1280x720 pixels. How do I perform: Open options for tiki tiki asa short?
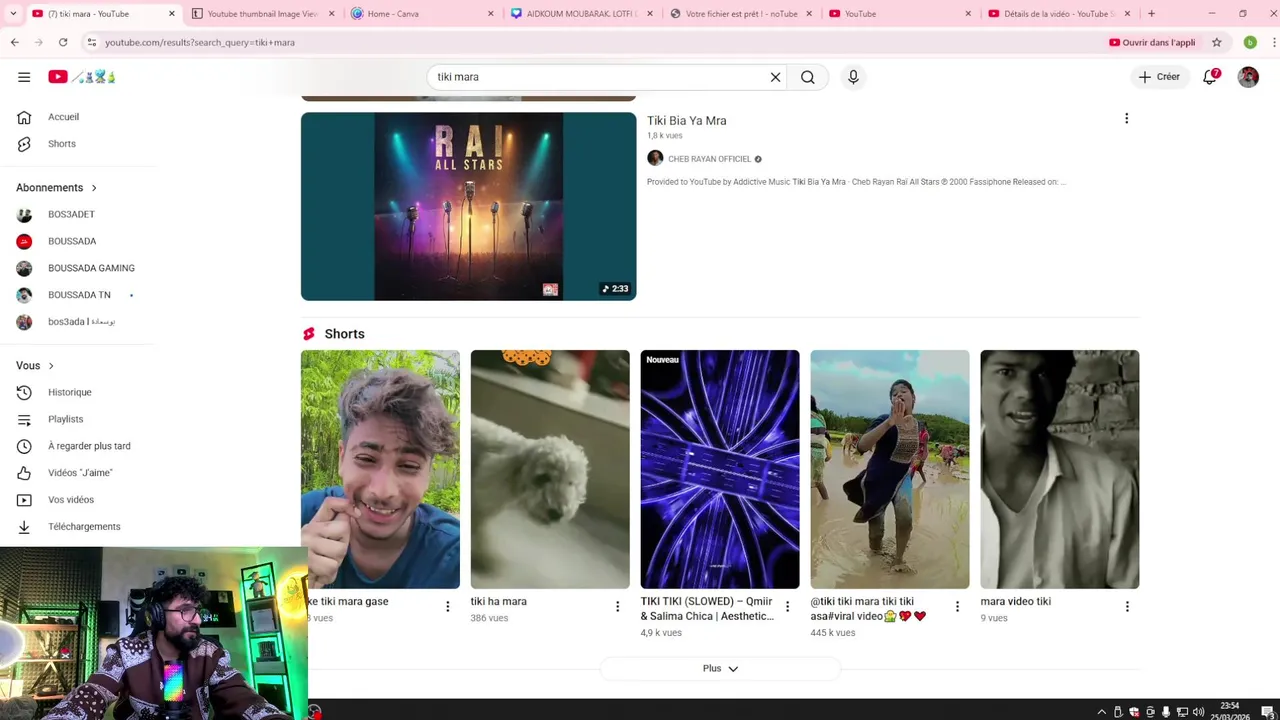click(x=957, y=606)
